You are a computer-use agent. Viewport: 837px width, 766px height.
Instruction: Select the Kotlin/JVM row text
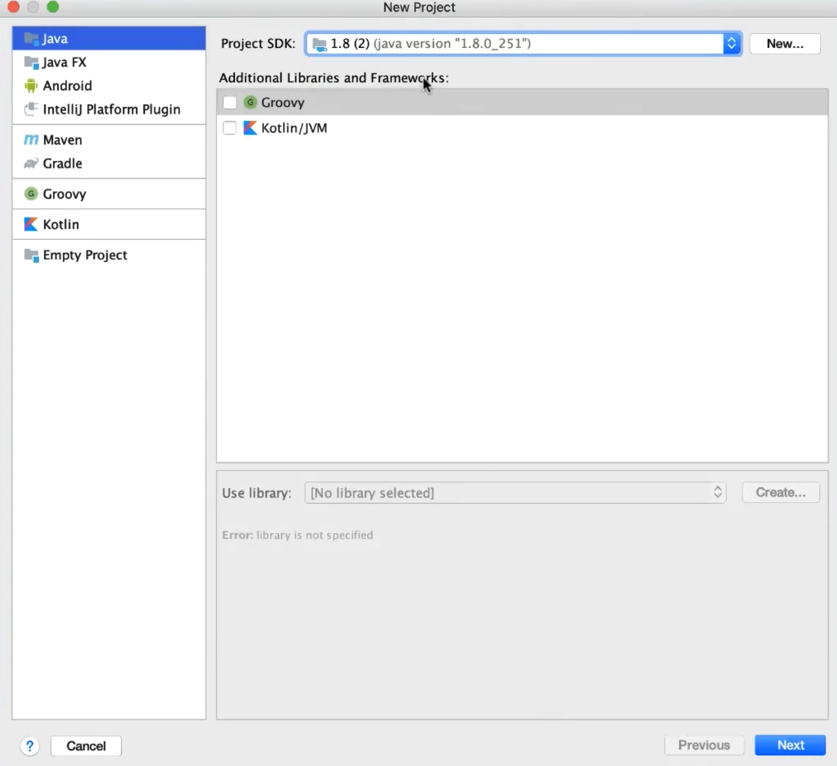coord(294,128)
